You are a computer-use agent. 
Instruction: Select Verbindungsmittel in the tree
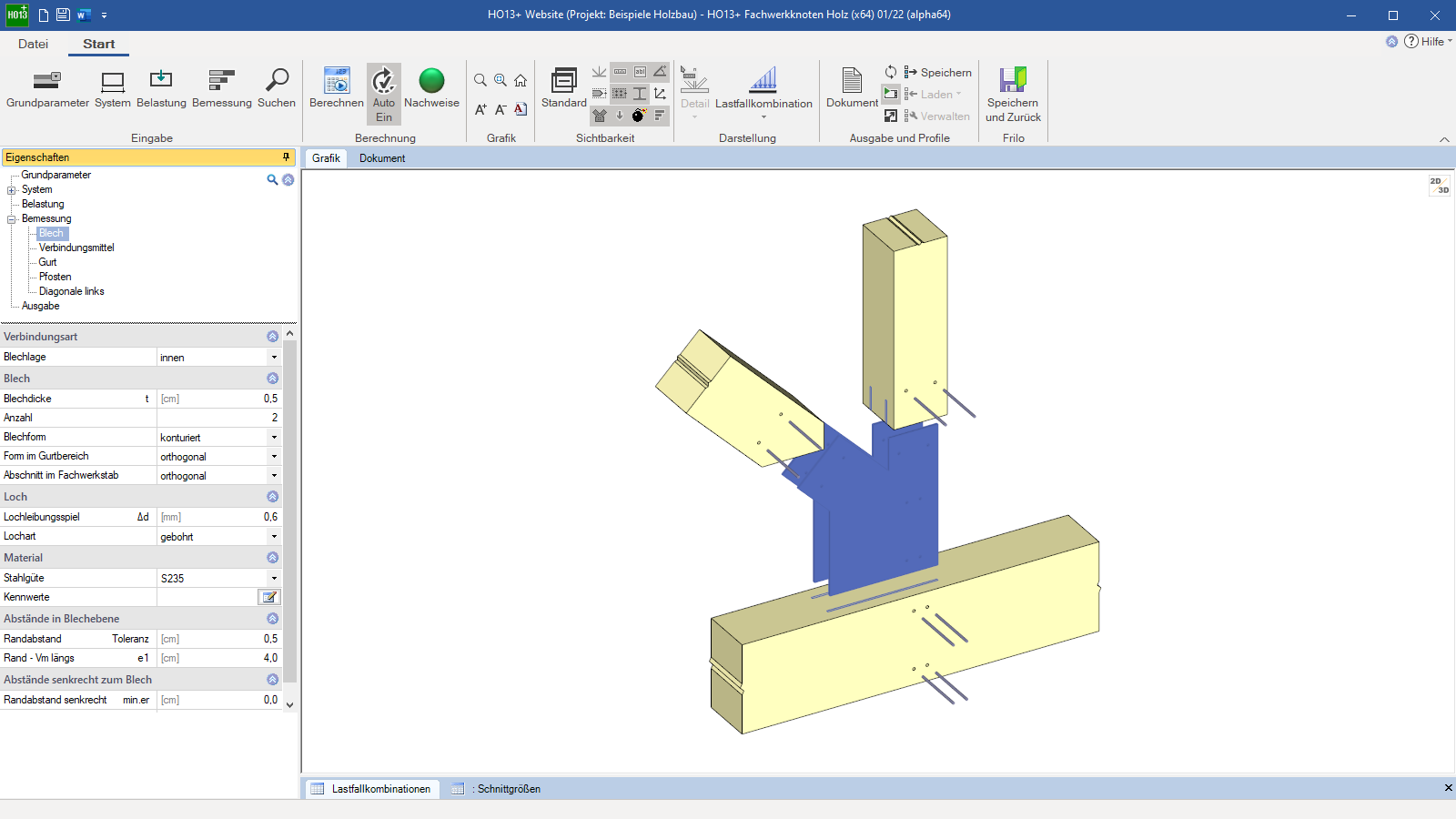tap(76, 248)
